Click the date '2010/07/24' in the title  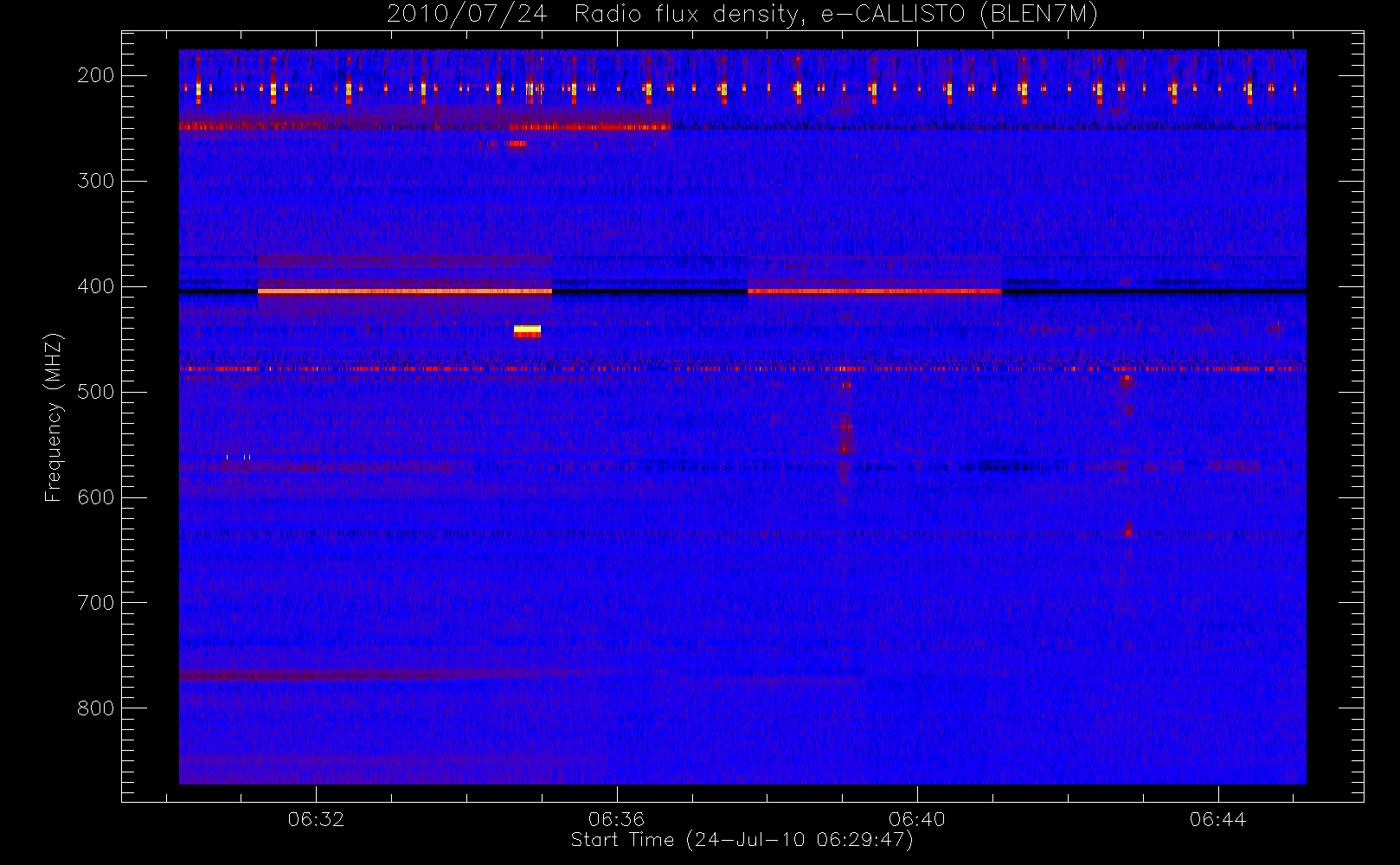pyautogui.click(x=466, y=15)
